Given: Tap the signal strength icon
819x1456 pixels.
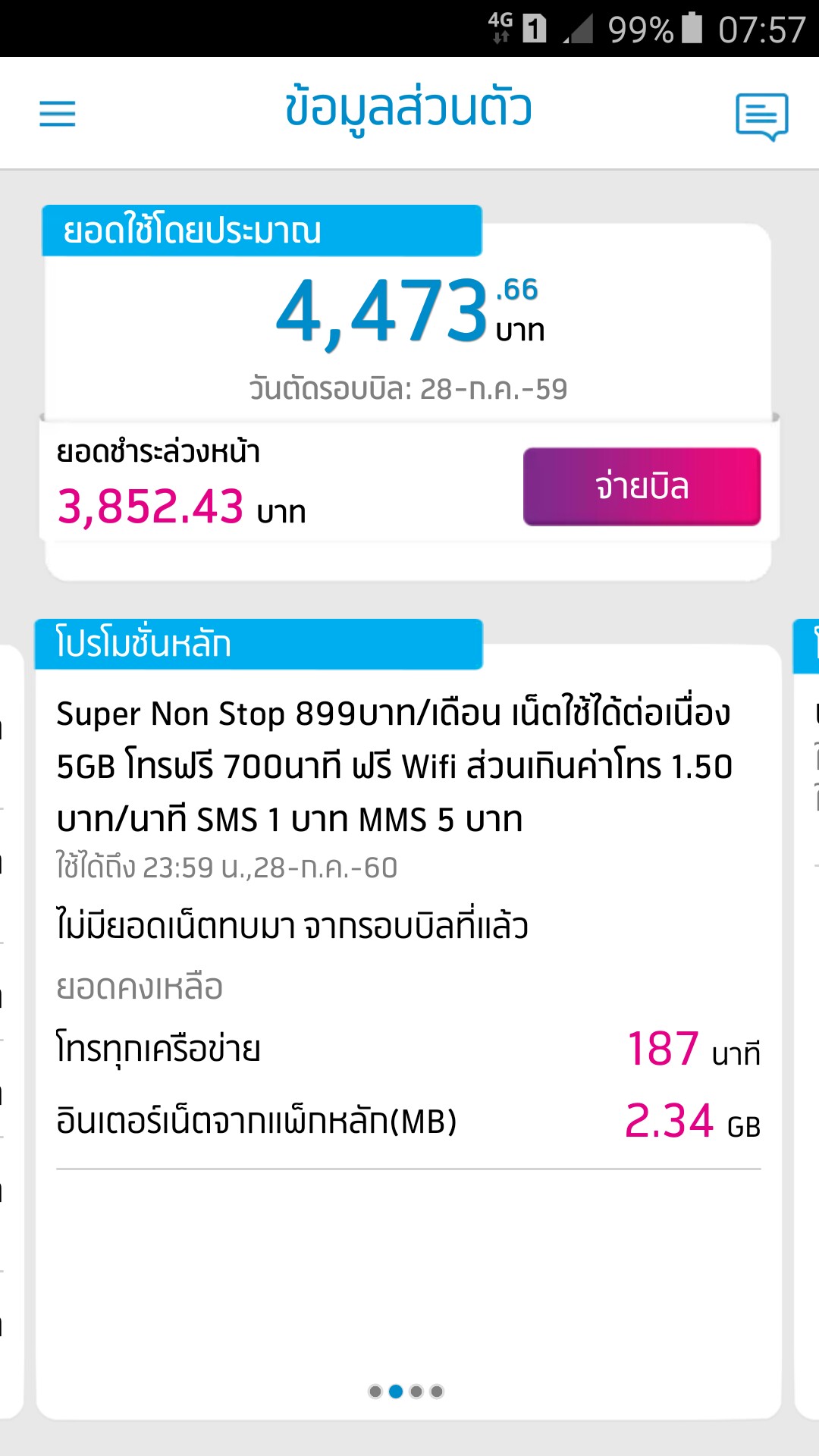Looking at the screenshot, I should pyautogui.click(x=579, y=30).
